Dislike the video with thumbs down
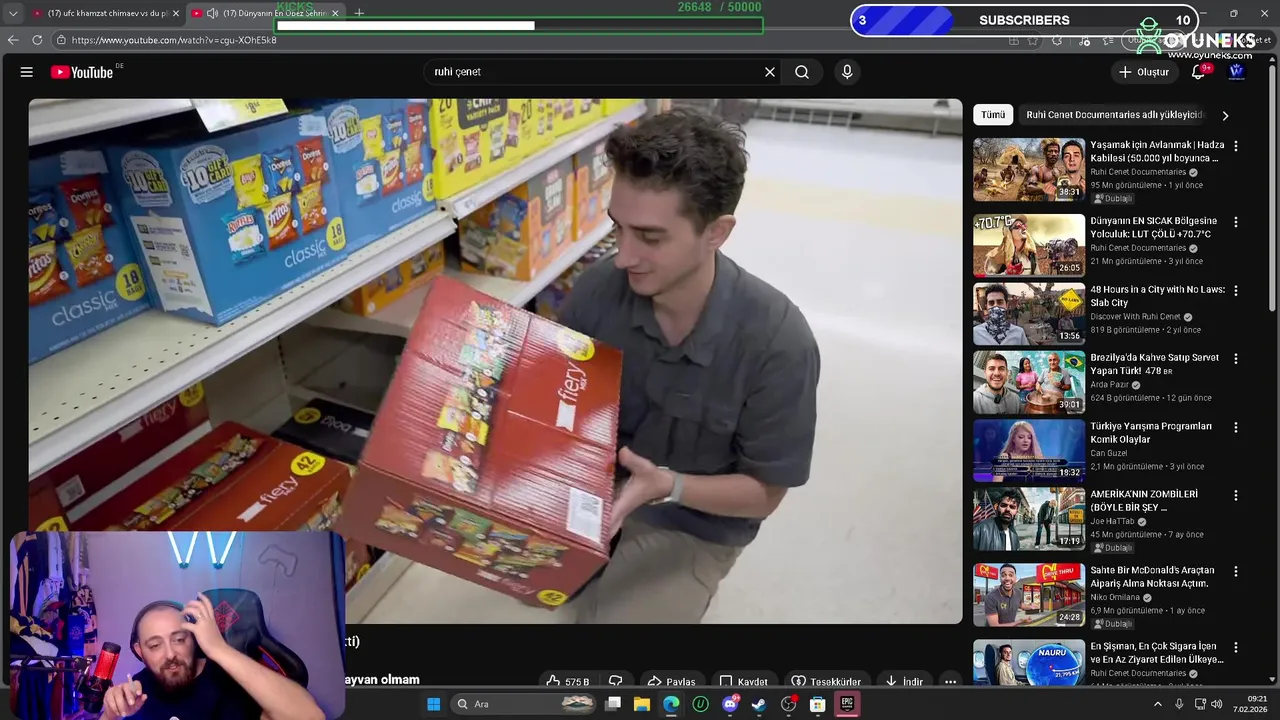 [616, 681]
